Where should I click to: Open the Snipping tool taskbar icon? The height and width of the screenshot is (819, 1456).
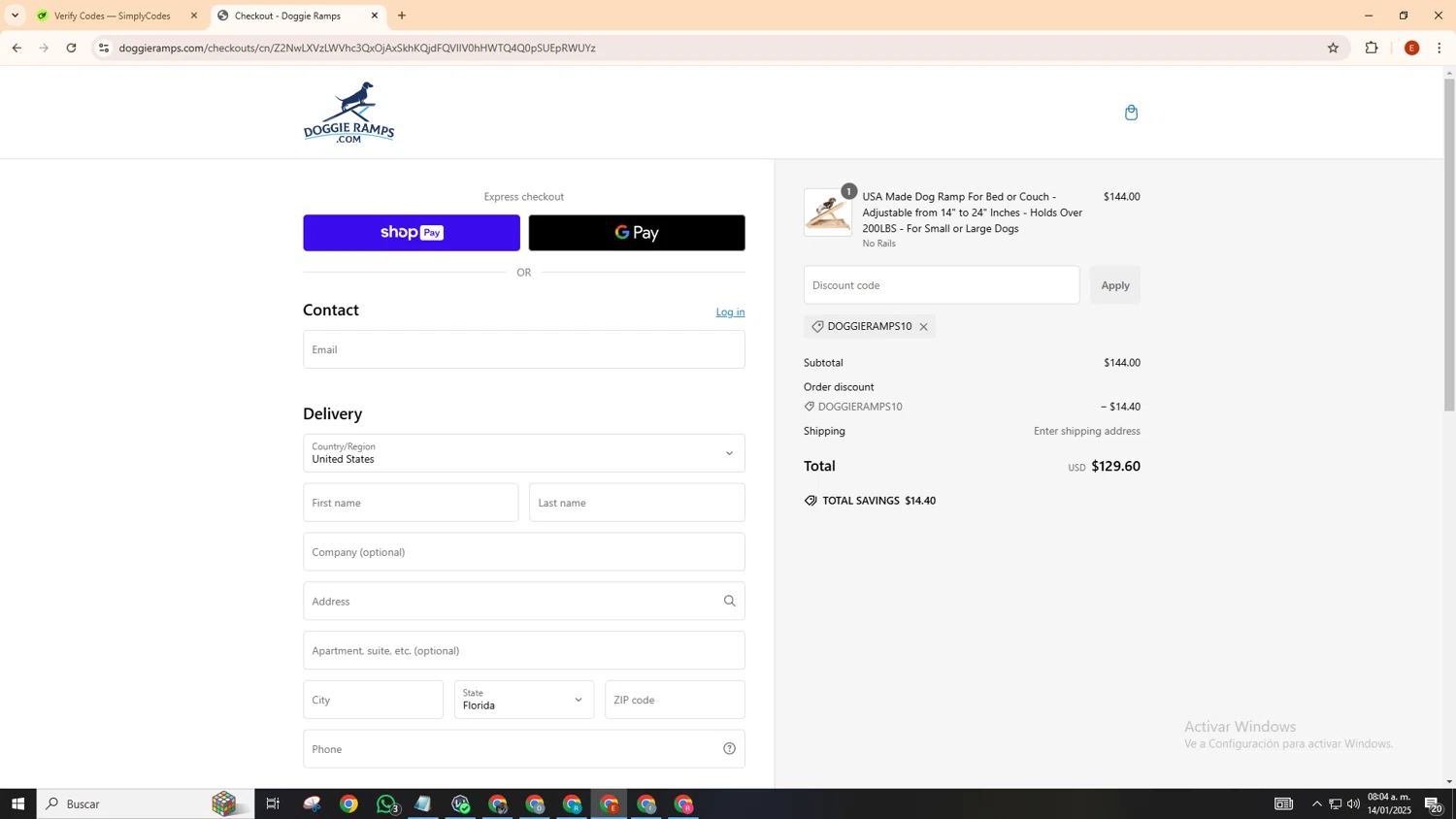[x=312, y=803]
